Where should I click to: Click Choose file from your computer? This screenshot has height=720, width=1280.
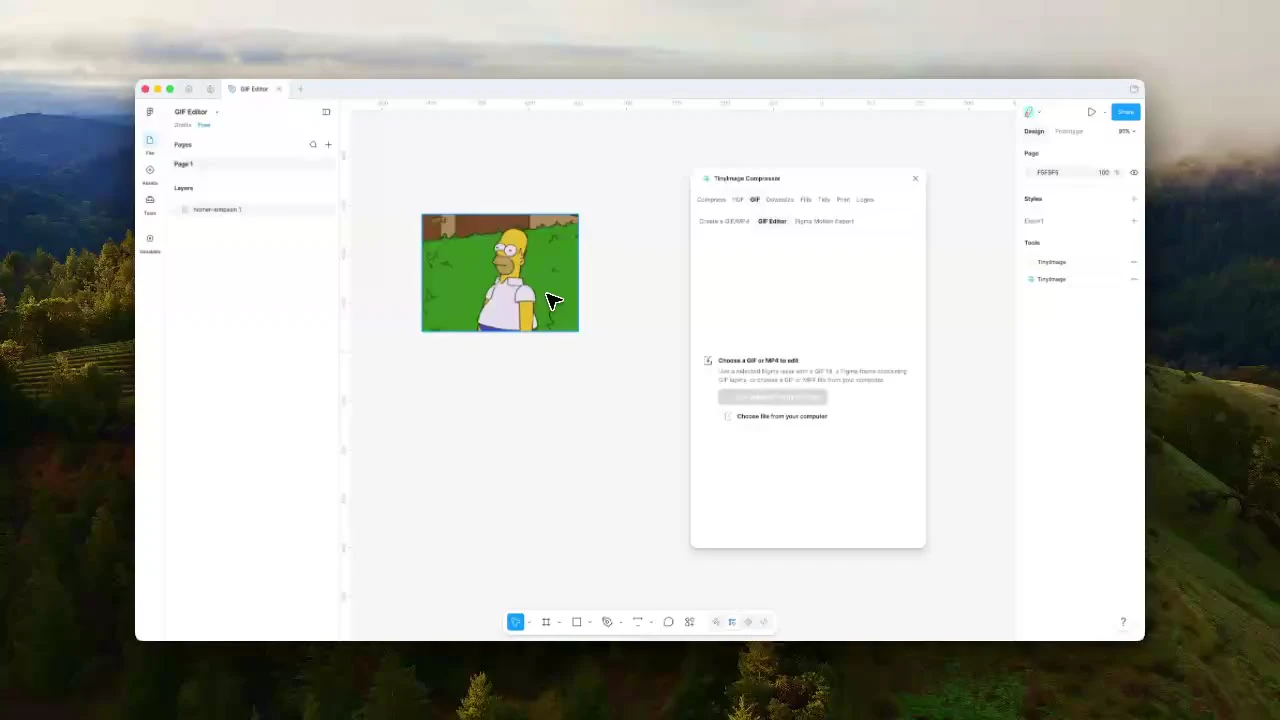[x=782, y=416]
